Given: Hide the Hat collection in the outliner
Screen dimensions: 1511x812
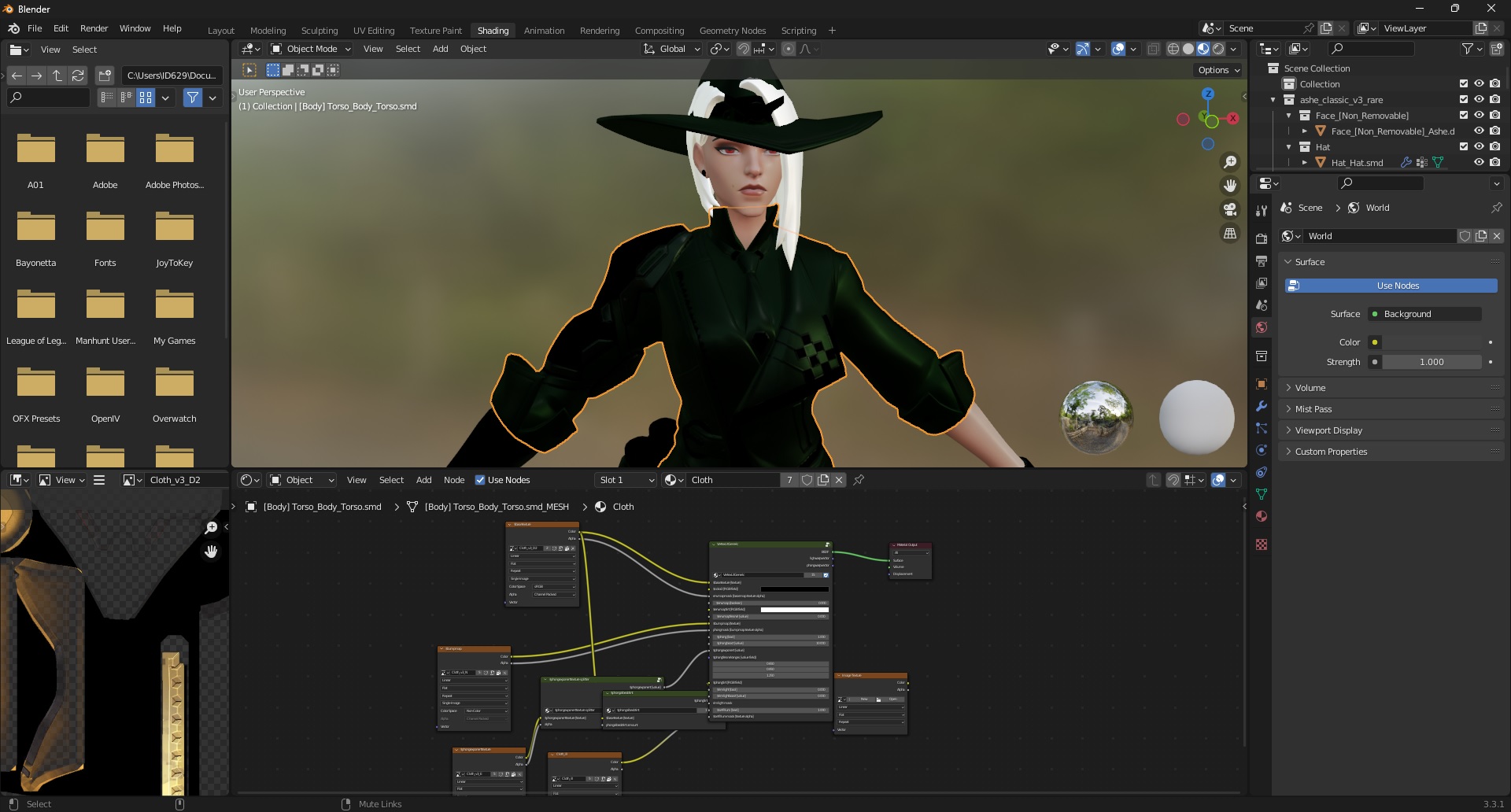Looking at the screenshot, I should pyautogui.click(x=1479, y=146).
